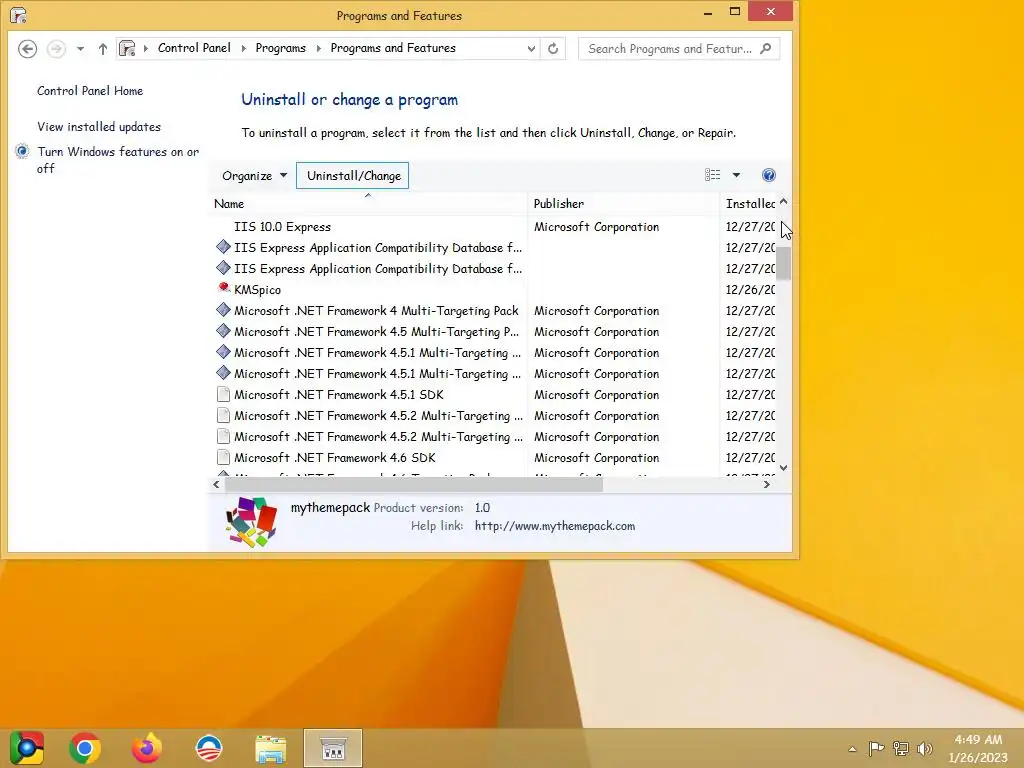1024x768 pixels.
Task: Click Control Panel in breadcrumb
Action: point(194,48)
